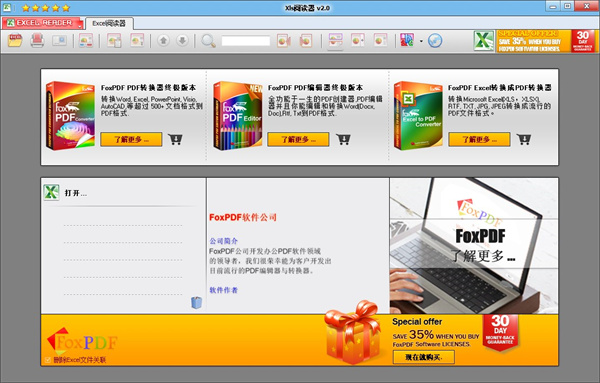Go to next page with the down arrow
Image resolution: width=600 pixels, height=383 pixels.
click(182, 40)
